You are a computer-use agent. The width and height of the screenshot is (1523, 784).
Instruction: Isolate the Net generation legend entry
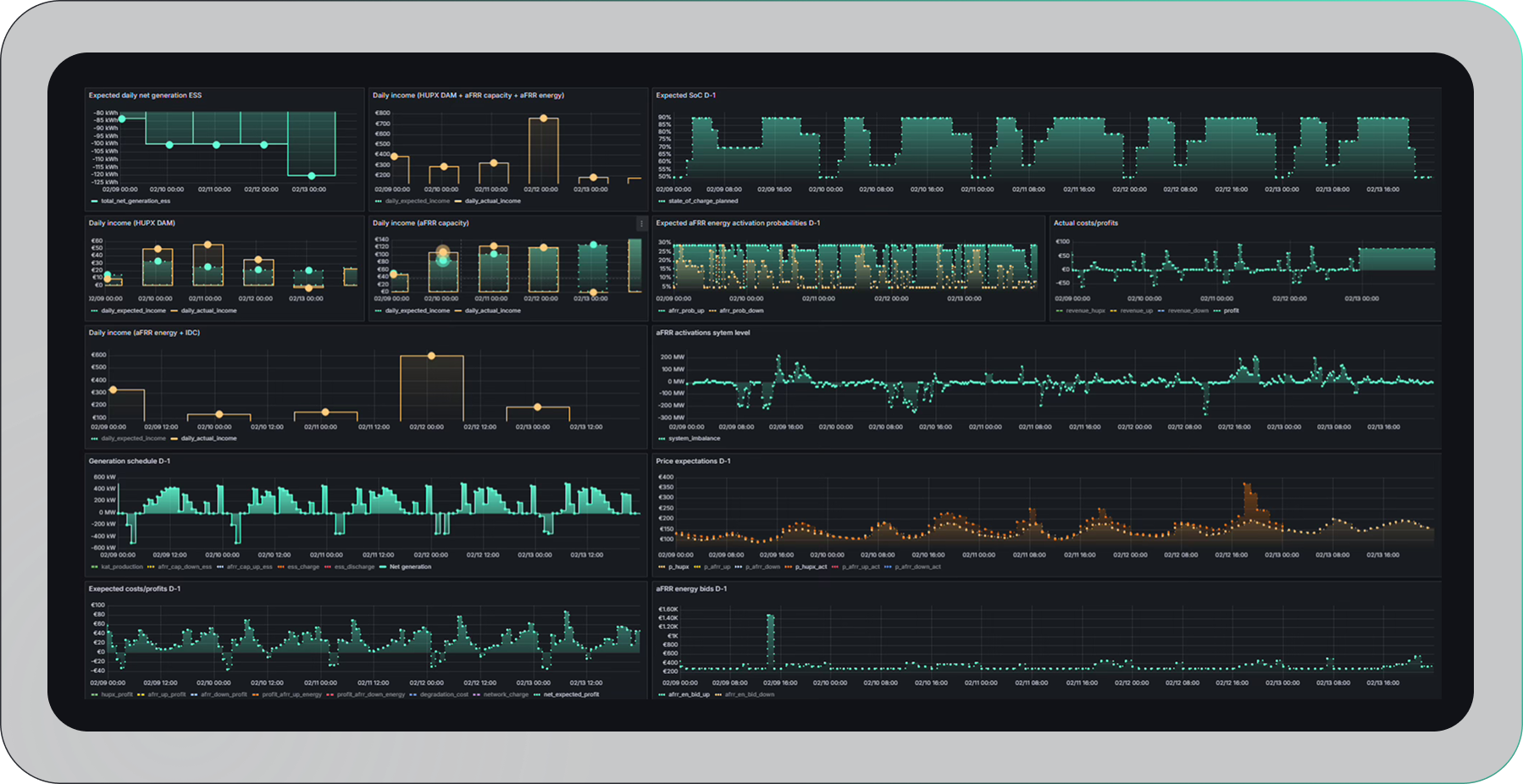tap(410, 567)
